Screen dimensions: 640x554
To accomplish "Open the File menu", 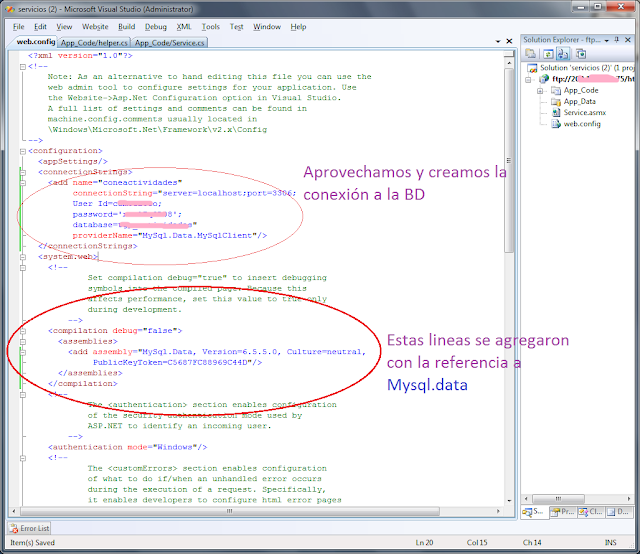I will (18, 27).
